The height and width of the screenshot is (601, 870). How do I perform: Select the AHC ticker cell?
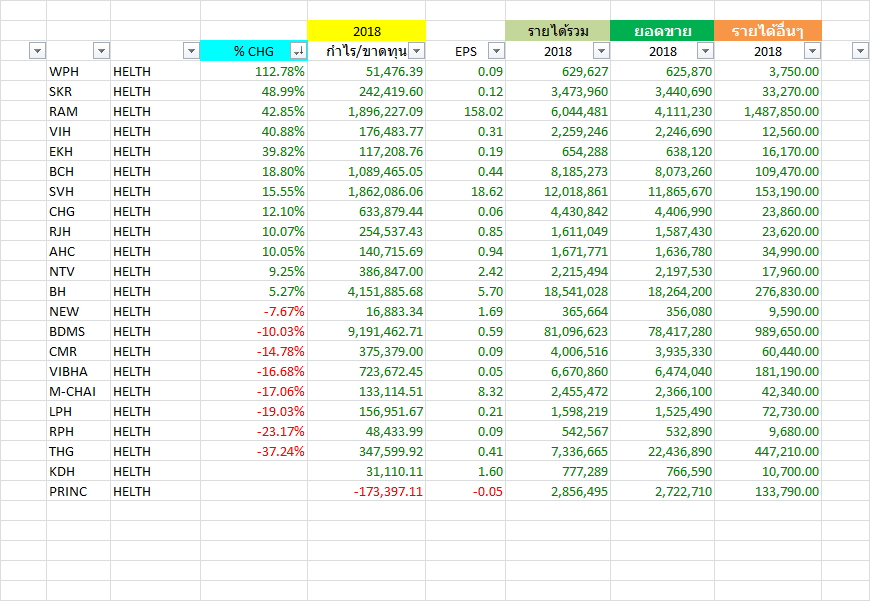[x=78, y=251]
